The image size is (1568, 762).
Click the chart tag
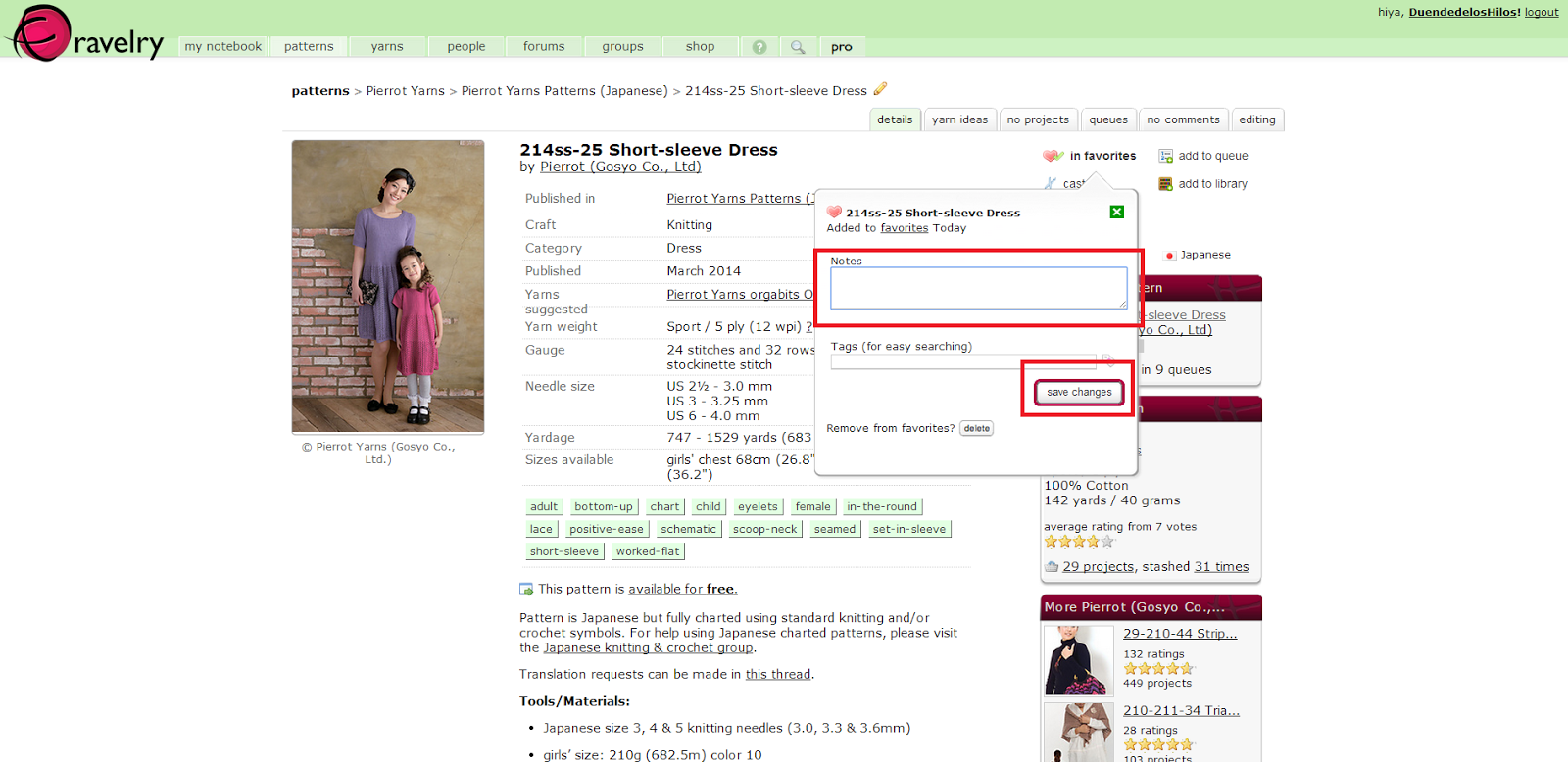tap(664, 506)
